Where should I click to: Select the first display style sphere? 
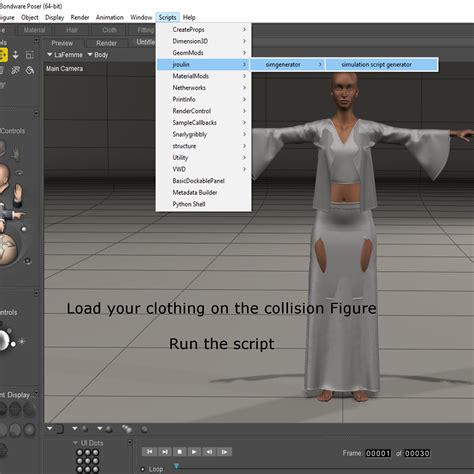click(3, 409)
